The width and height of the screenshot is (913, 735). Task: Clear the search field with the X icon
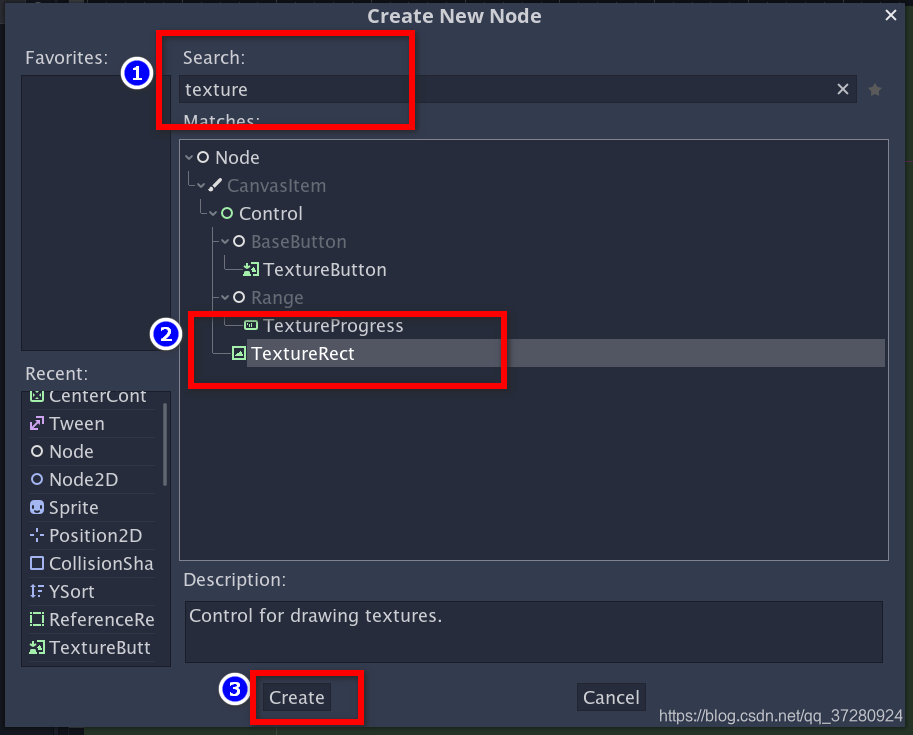(x=843, y=89)
